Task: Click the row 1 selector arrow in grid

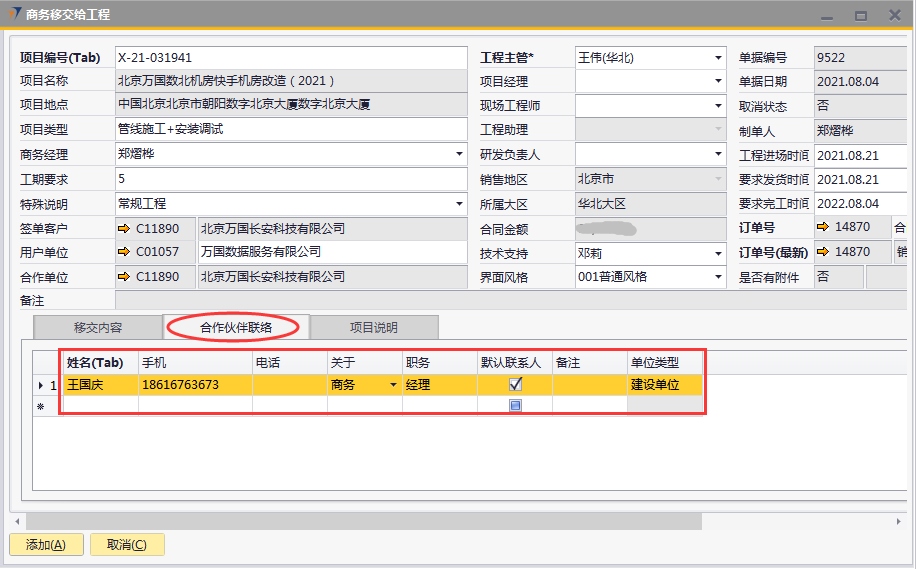Action: tap(41, 385)
